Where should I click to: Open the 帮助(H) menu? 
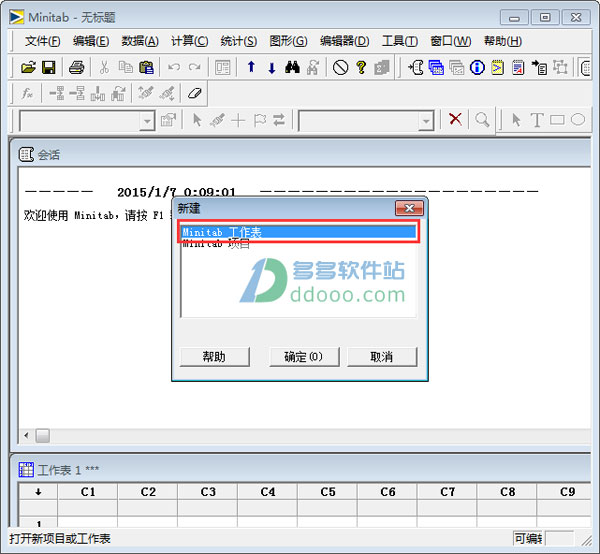502,41
